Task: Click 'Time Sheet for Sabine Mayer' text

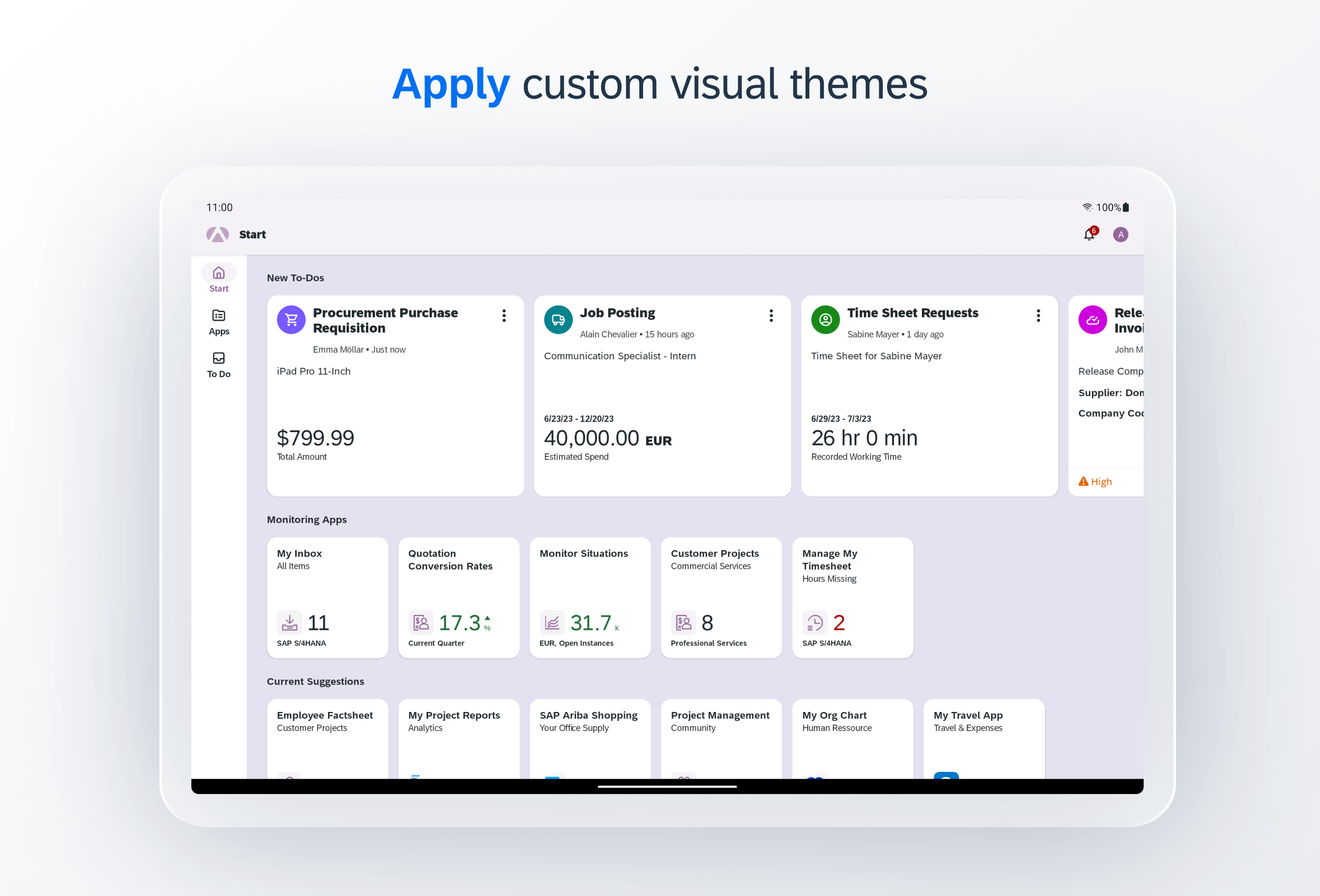Action: 876,356
